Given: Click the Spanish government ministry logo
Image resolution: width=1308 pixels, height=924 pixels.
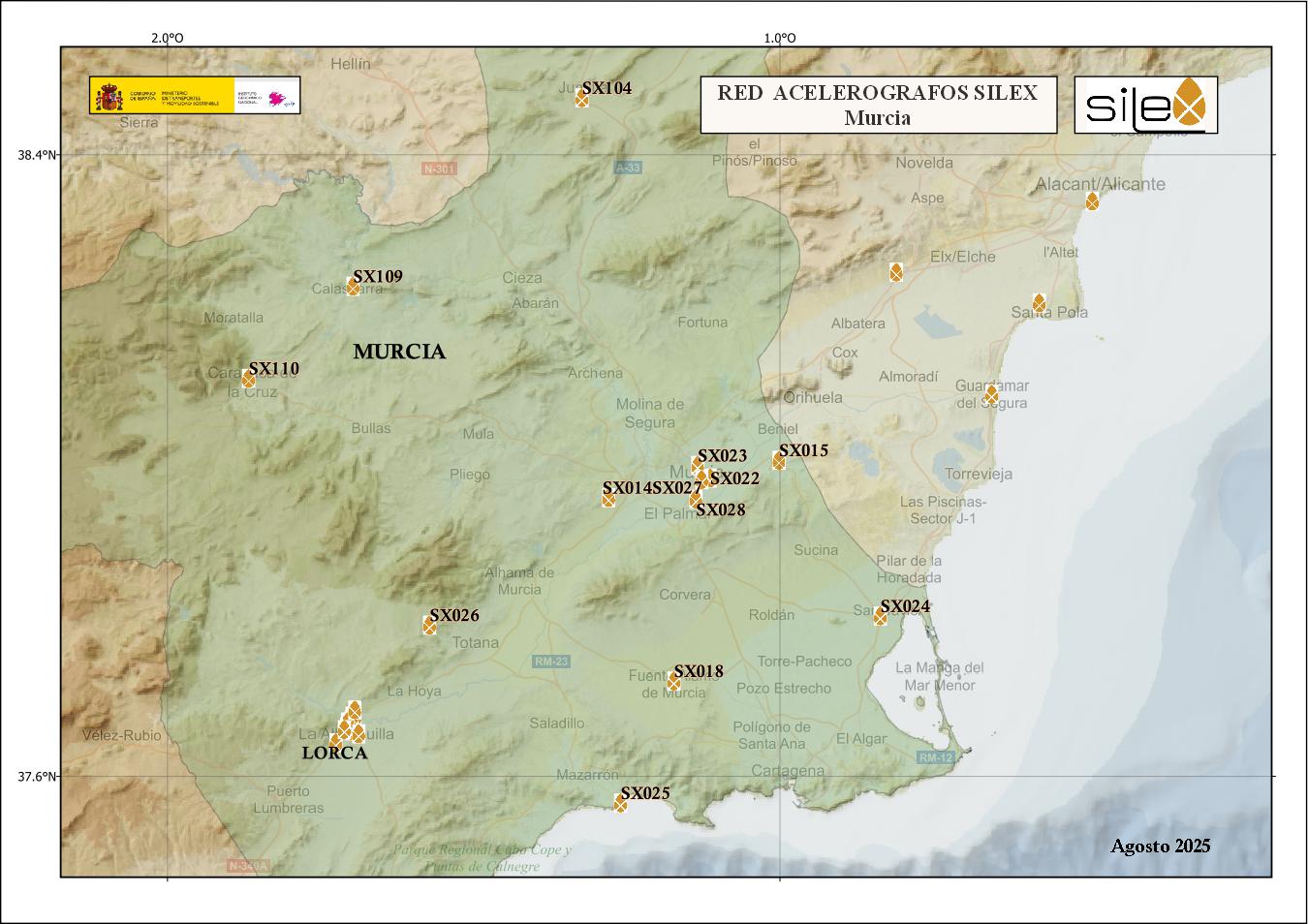Looking at the screenshot, I should point(195,96).
